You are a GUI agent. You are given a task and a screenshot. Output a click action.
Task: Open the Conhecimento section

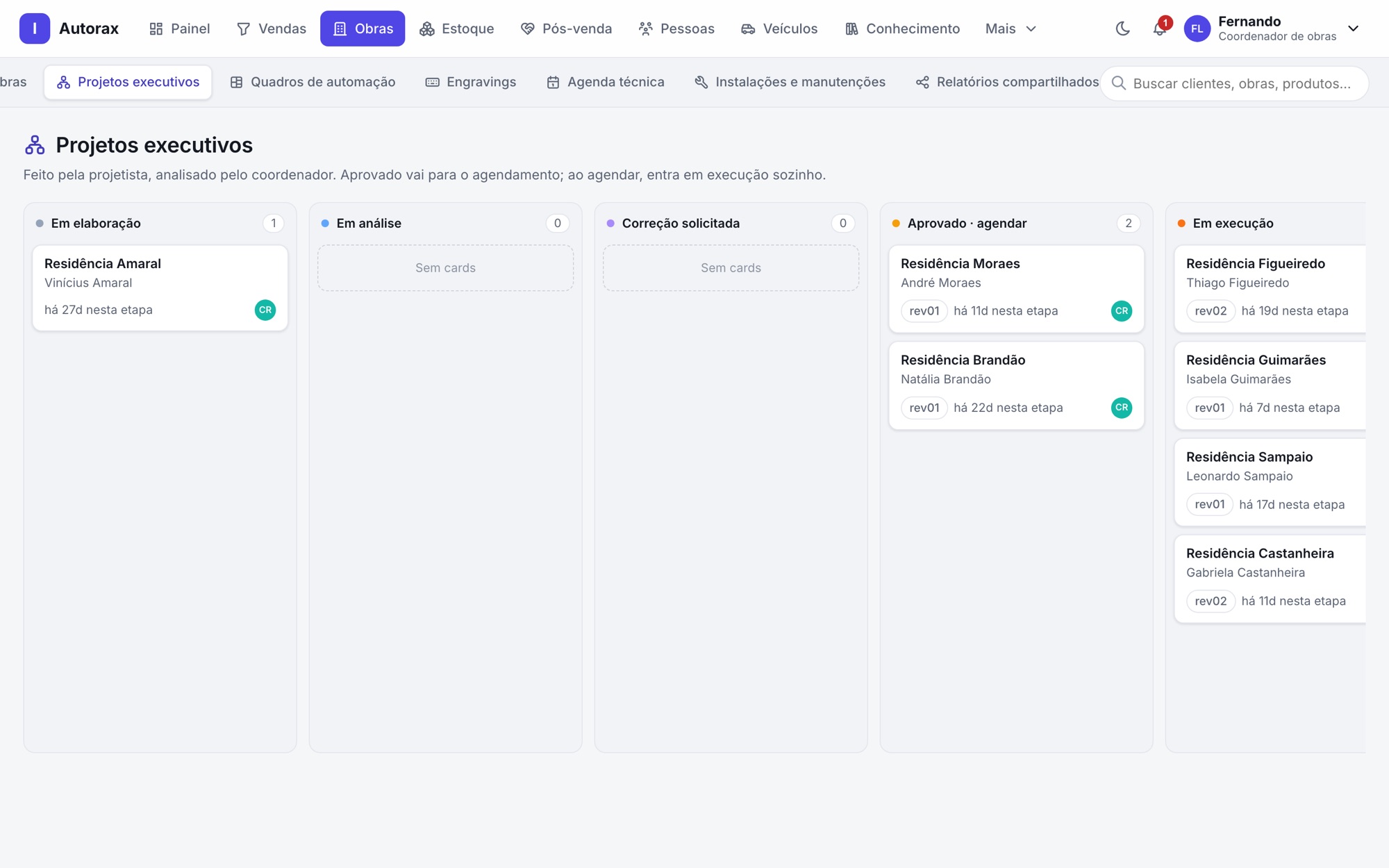(902, 28)
